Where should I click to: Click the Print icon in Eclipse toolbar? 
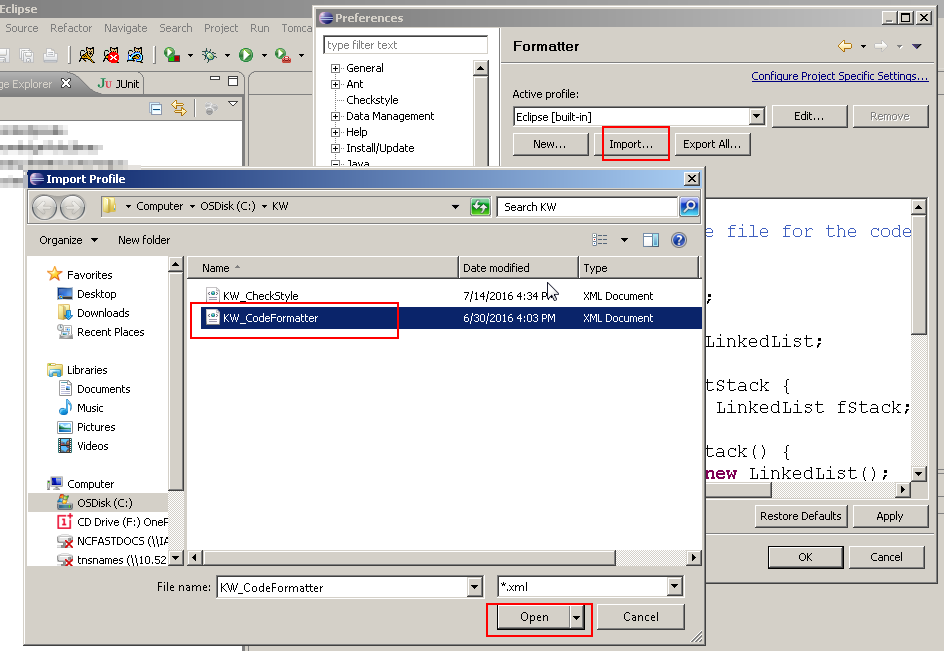(51, 54)
